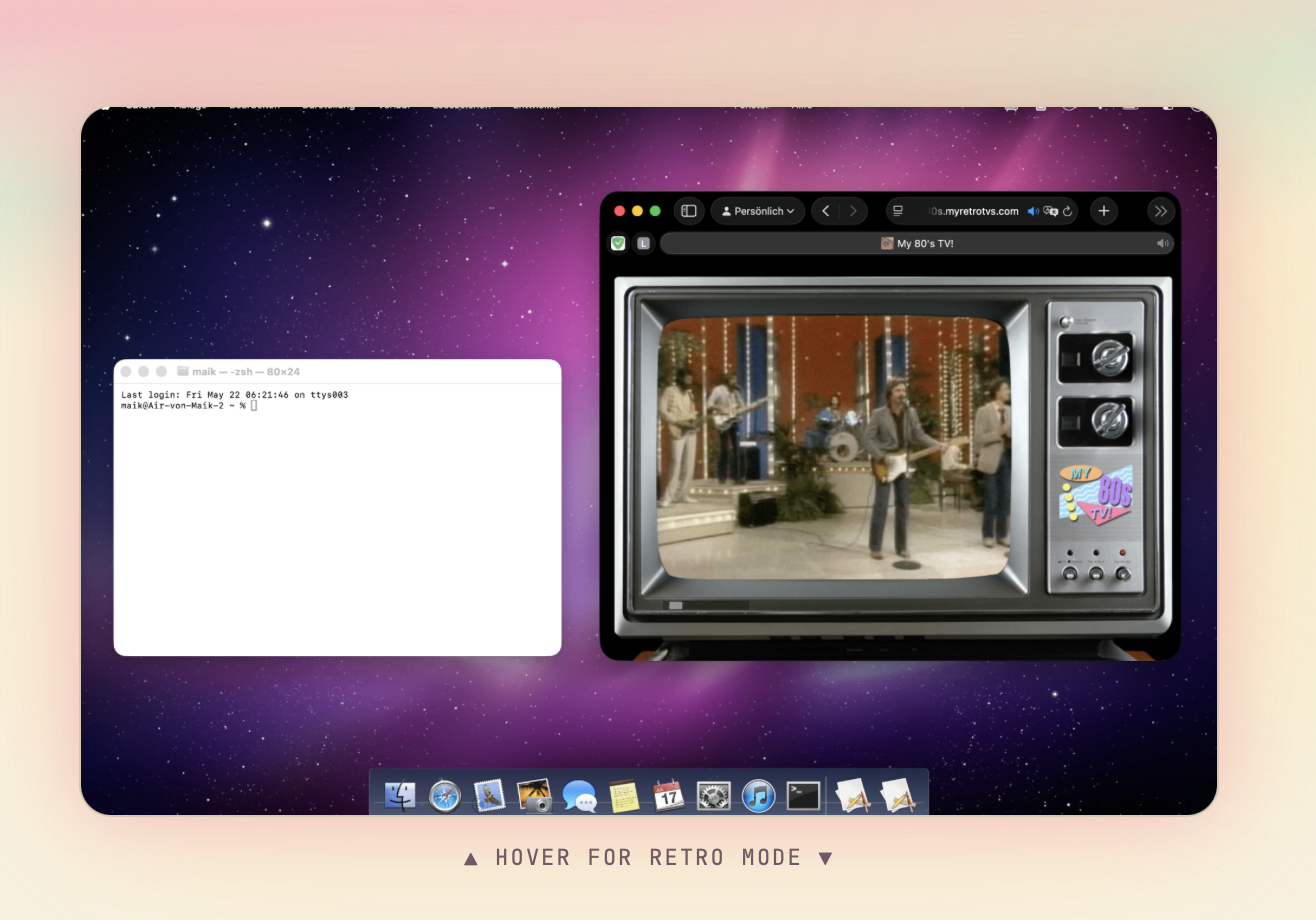
Task: Click the "HOVER FOR RETRO MODE" label
Action: (x=649, y=857)
